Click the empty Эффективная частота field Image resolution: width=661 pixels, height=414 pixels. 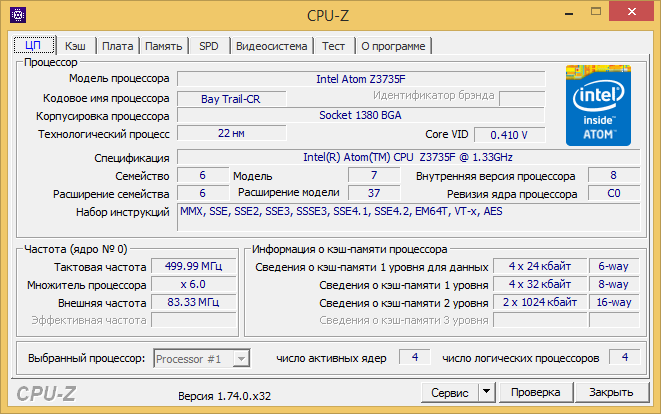click(193, 320)
